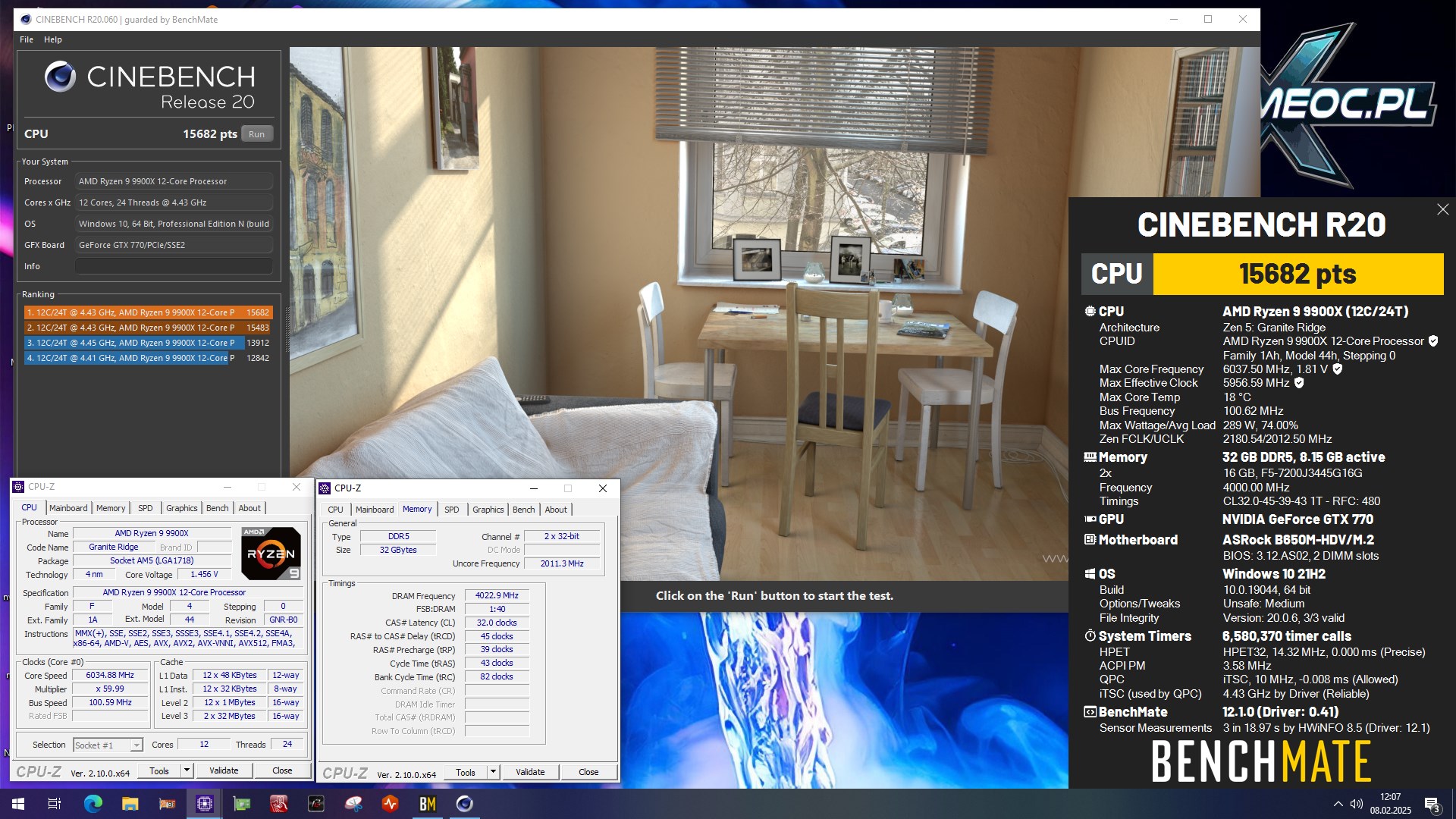Open SPD tab in right CPU-Z

pyautogui.click(x=452, y=510)
